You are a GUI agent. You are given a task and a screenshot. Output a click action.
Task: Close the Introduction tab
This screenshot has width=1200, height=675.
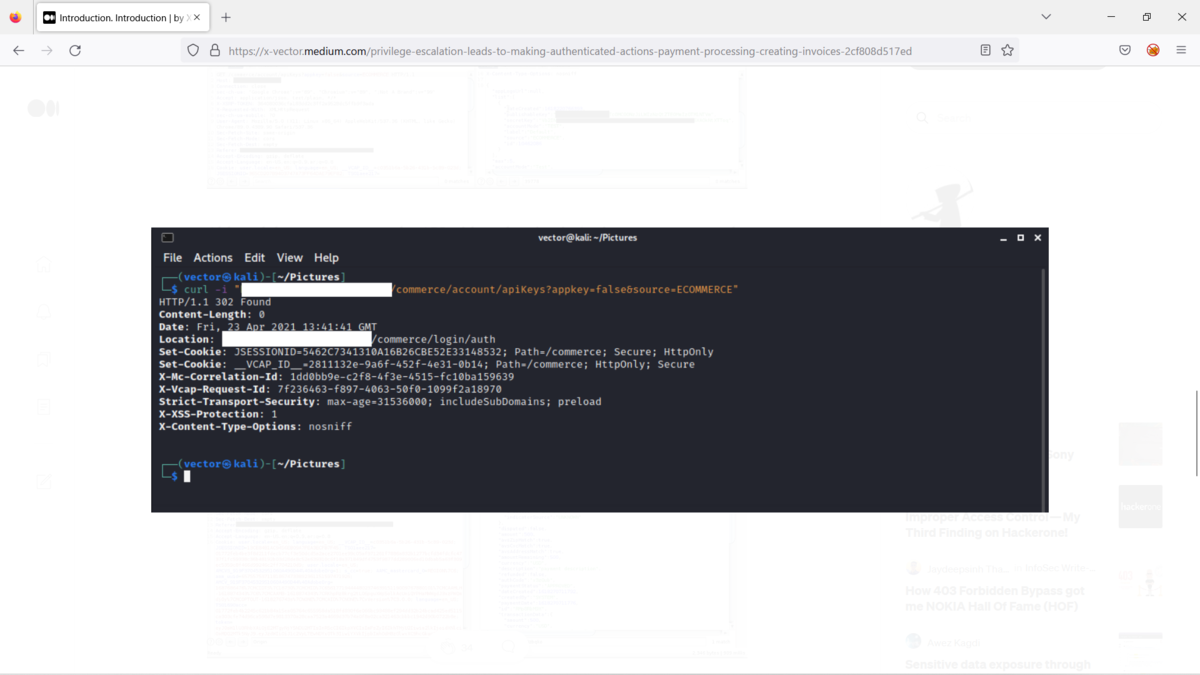pyautogui.click(x=196, y=17)
